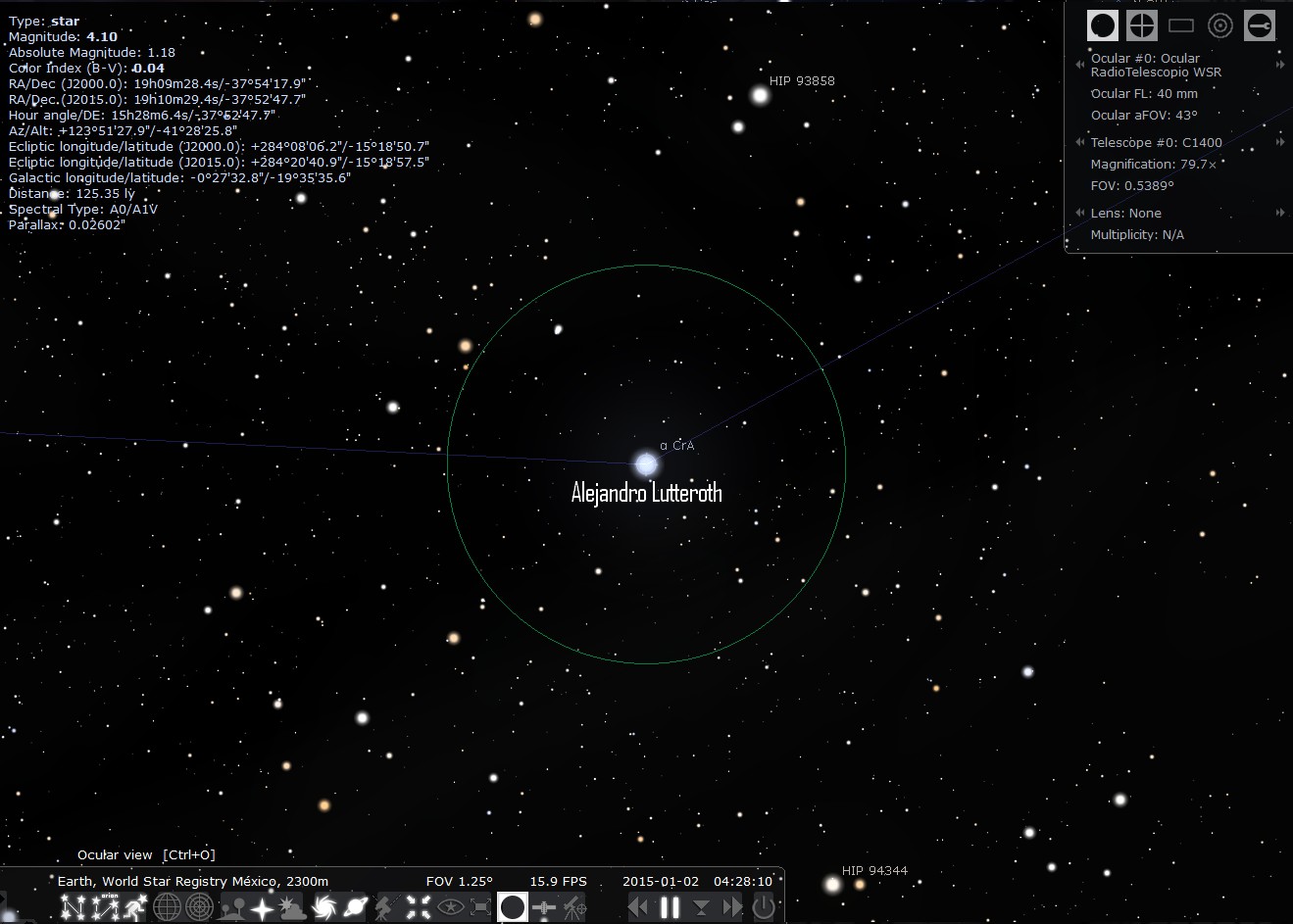Toggle ocular view in bottom toolbar
Screen dimensions: 1293x924
(513, 907)
